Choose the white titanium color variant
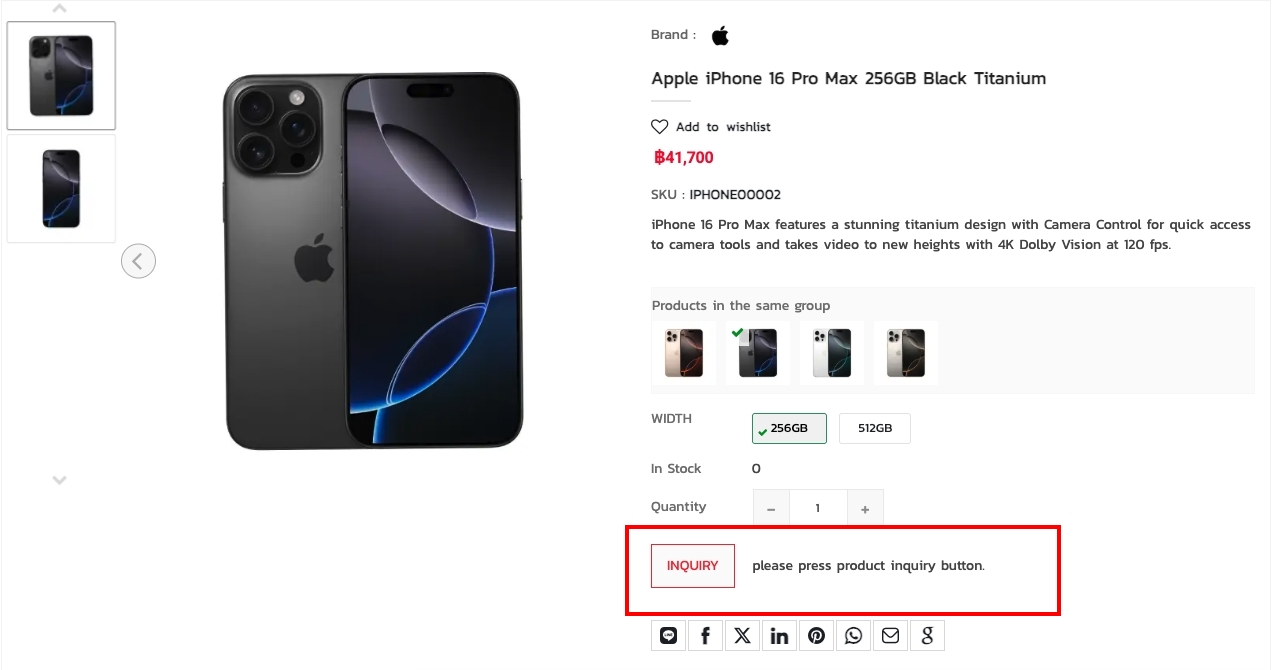Viewport: 1272px width, 670px height. click(832, 353)
